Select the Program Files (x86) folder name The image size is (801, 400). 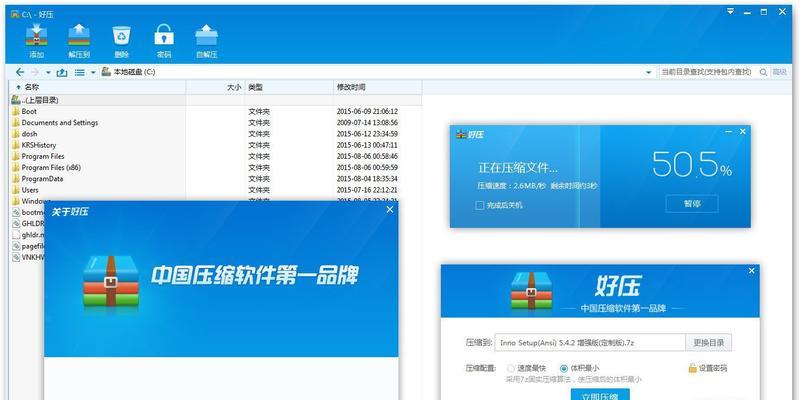(x=51, y=167)
